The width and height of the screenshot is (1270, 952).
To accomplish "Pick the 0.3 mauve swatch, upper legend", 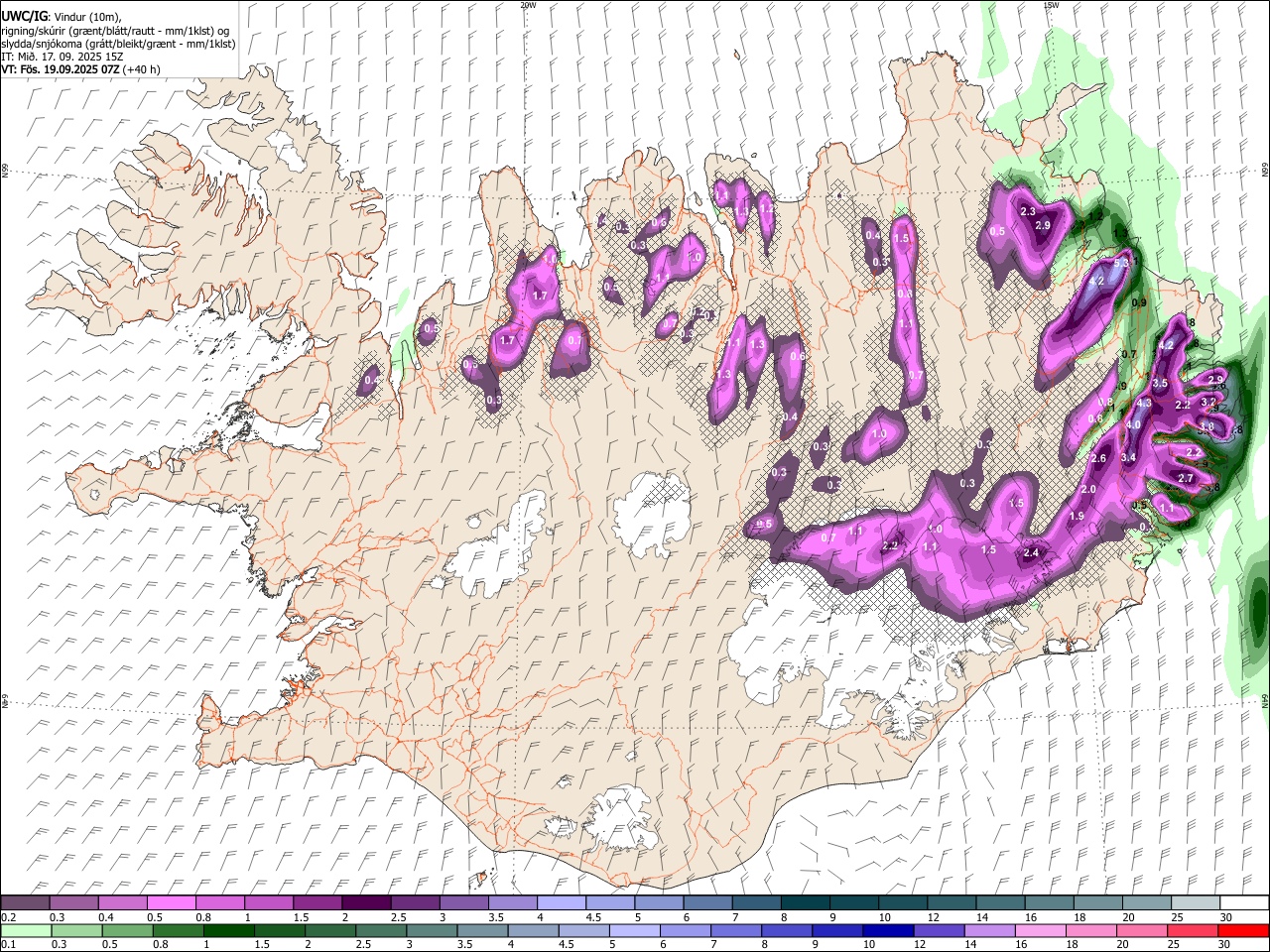I will (73, 902).
